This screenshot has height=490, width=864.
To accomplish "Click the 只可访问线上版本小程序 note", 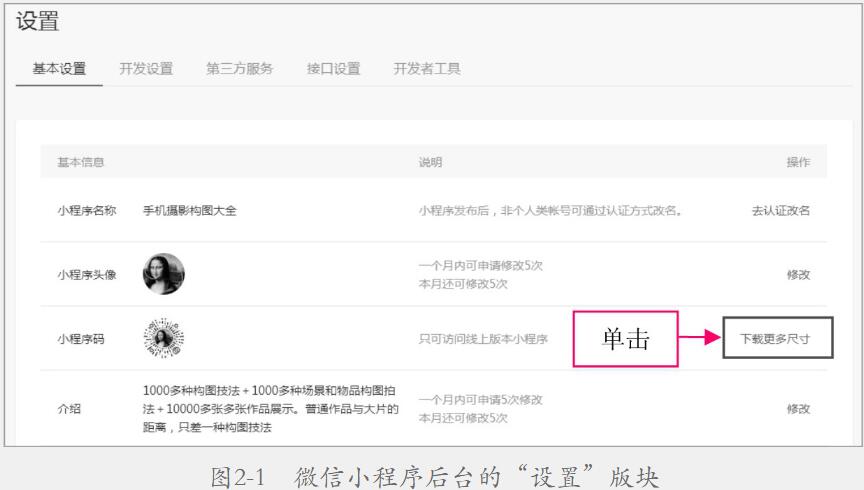I will click(483, 339).
